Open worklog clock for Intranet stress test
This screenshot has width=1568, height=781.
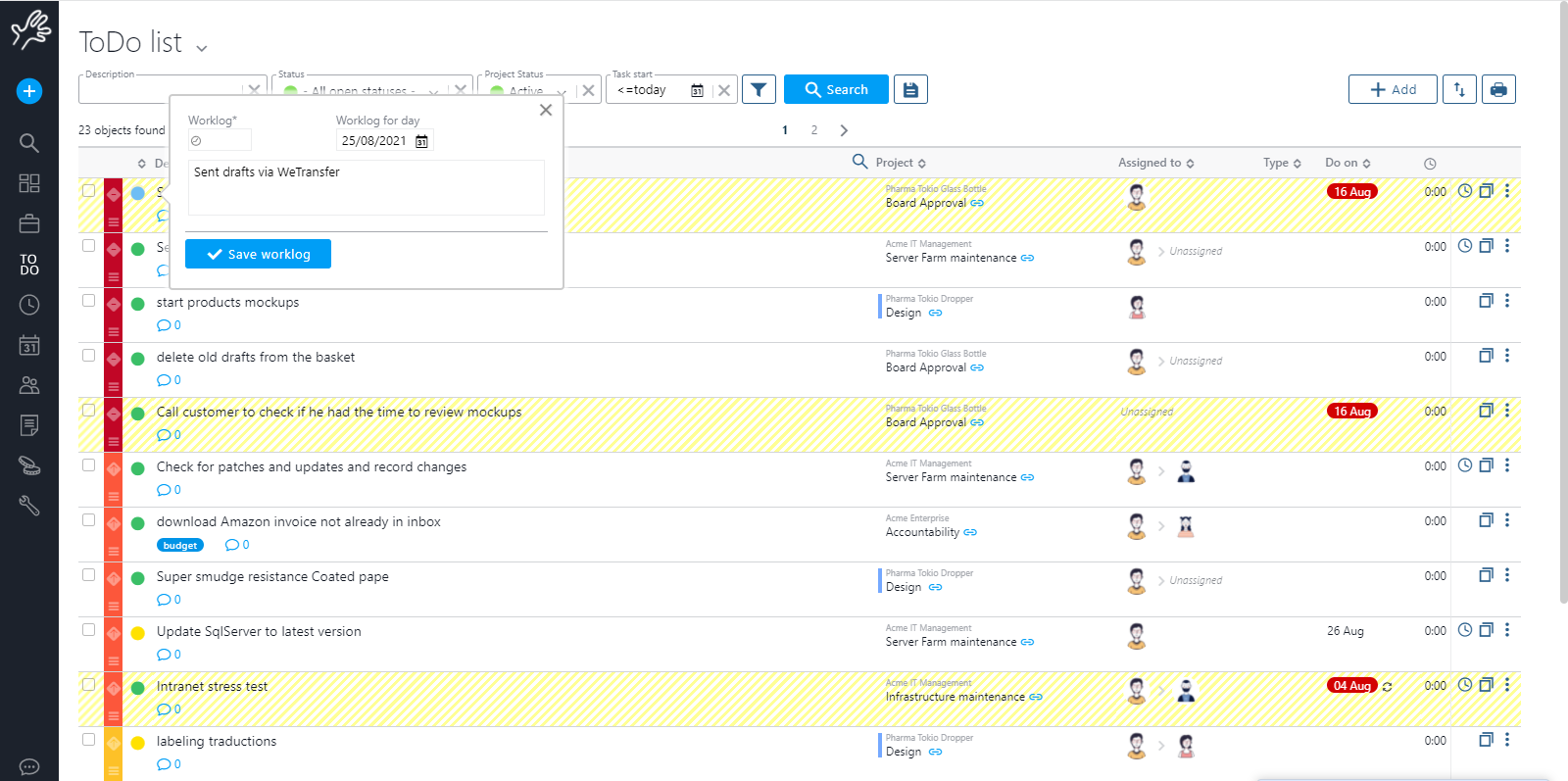1464,685
